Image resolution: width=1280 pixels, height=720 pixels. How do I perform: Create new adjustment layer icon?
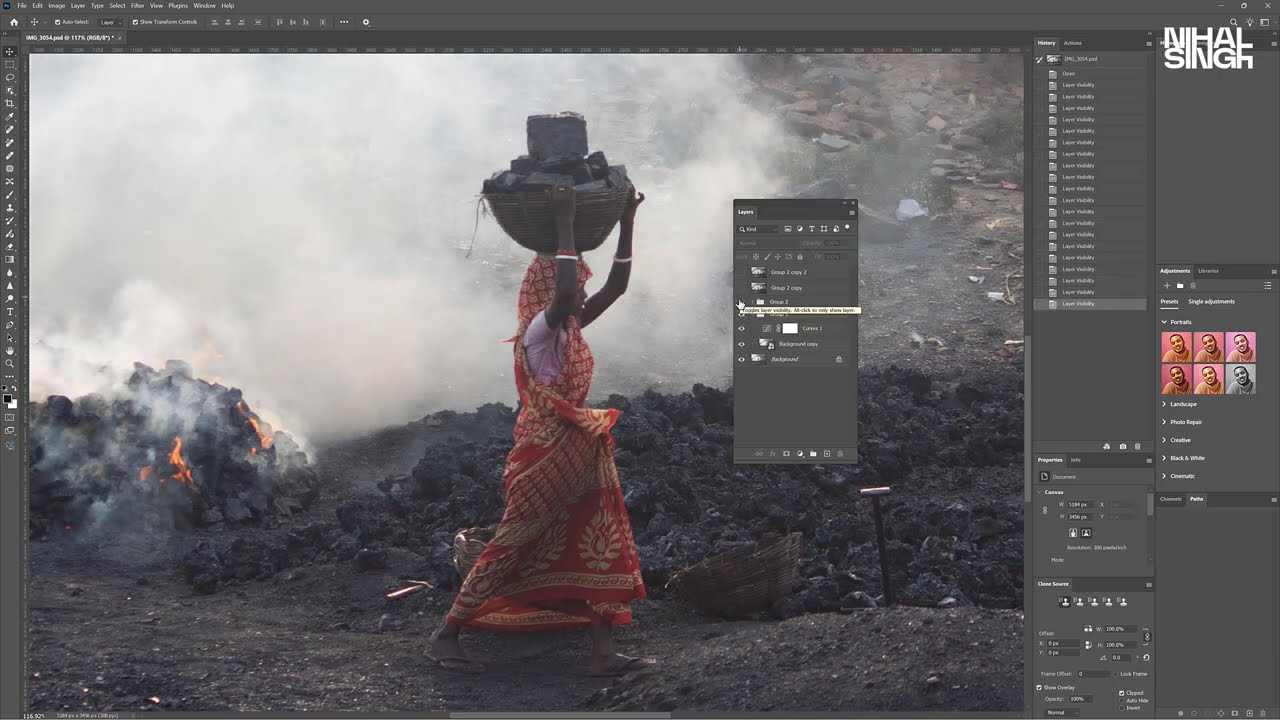tap(800, 454)
